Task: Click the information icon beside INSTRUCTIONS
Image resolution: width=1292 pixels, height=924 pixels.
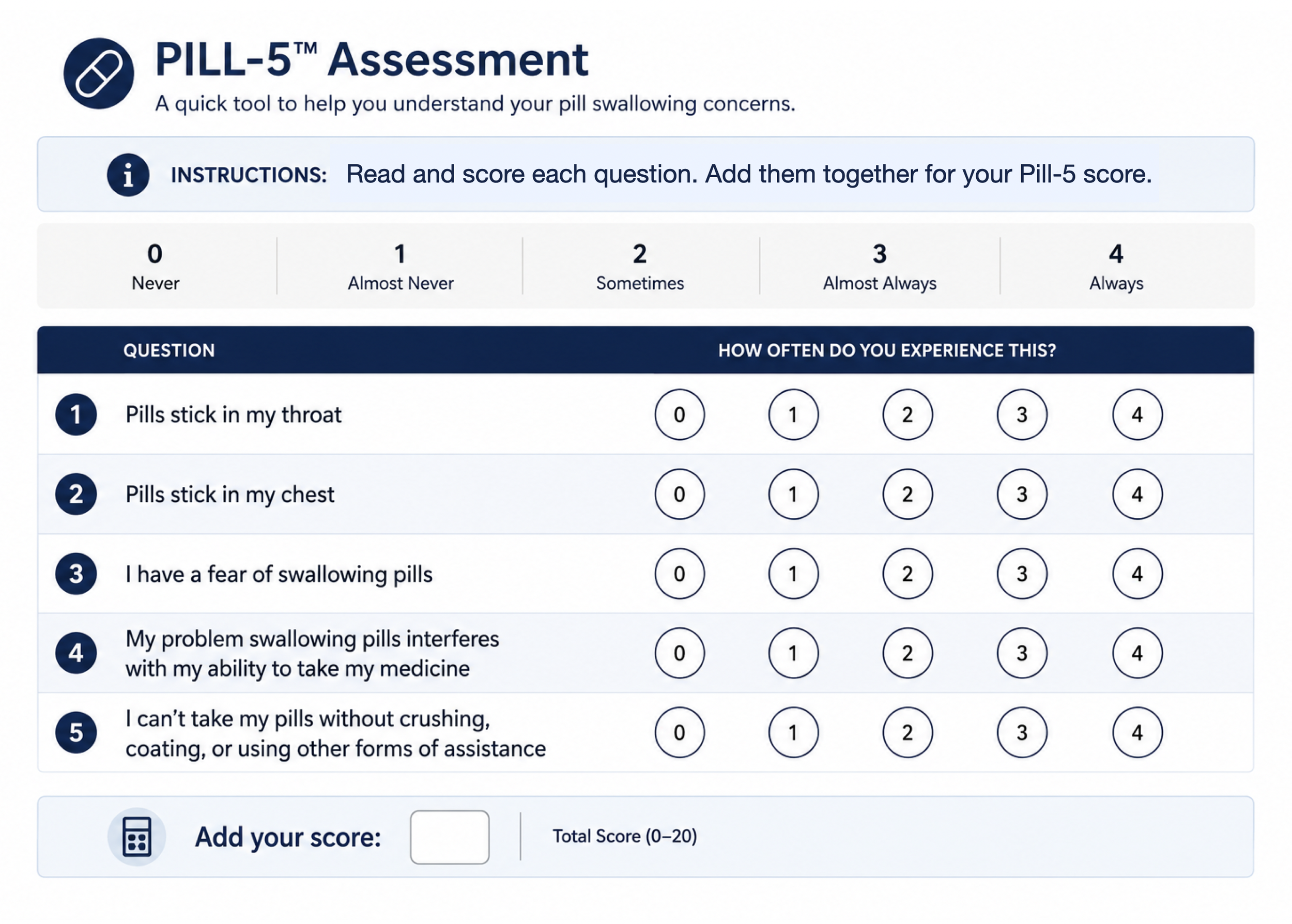Action: pos(128,175)
